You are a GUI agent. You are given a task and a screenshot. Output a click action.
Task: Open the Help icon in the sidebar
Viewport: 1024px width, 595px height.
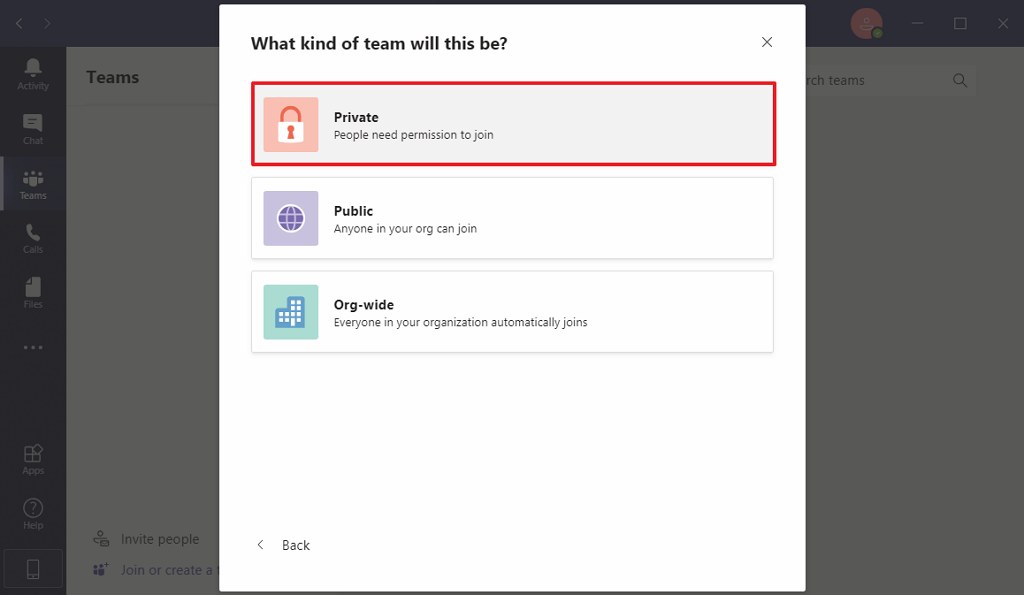[33, 514]
